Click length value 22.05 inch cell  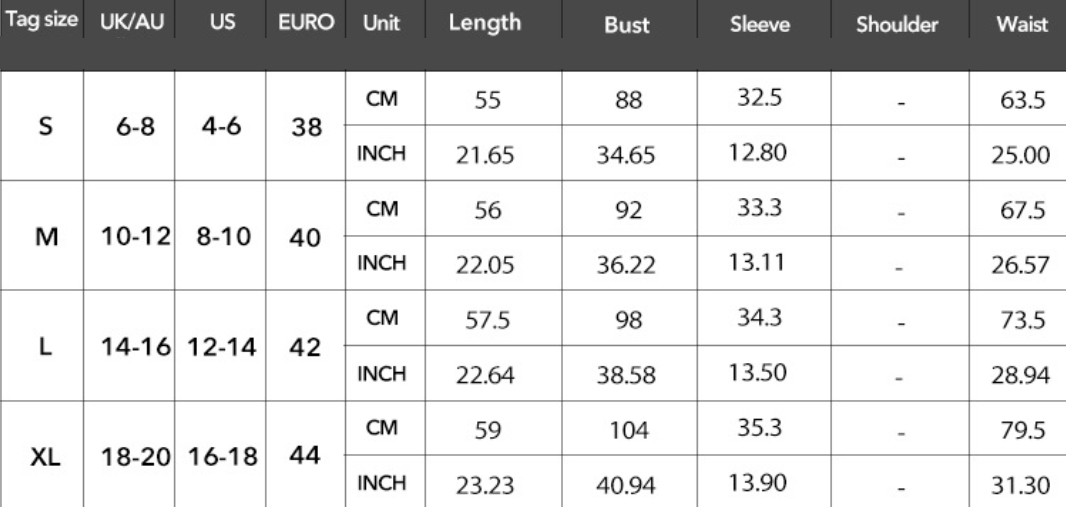pyautogui.click(x=485, y=264)
